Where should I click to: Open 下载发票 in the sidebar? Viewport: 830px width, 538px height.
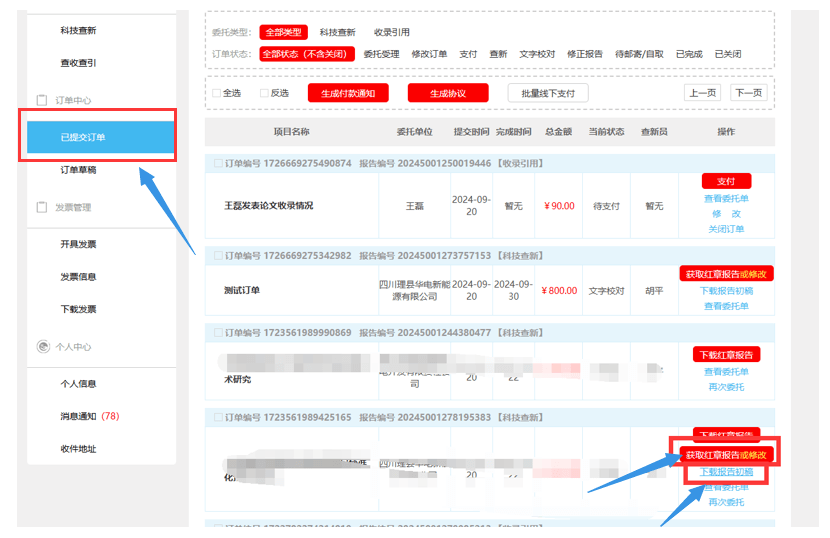(78, 309)
